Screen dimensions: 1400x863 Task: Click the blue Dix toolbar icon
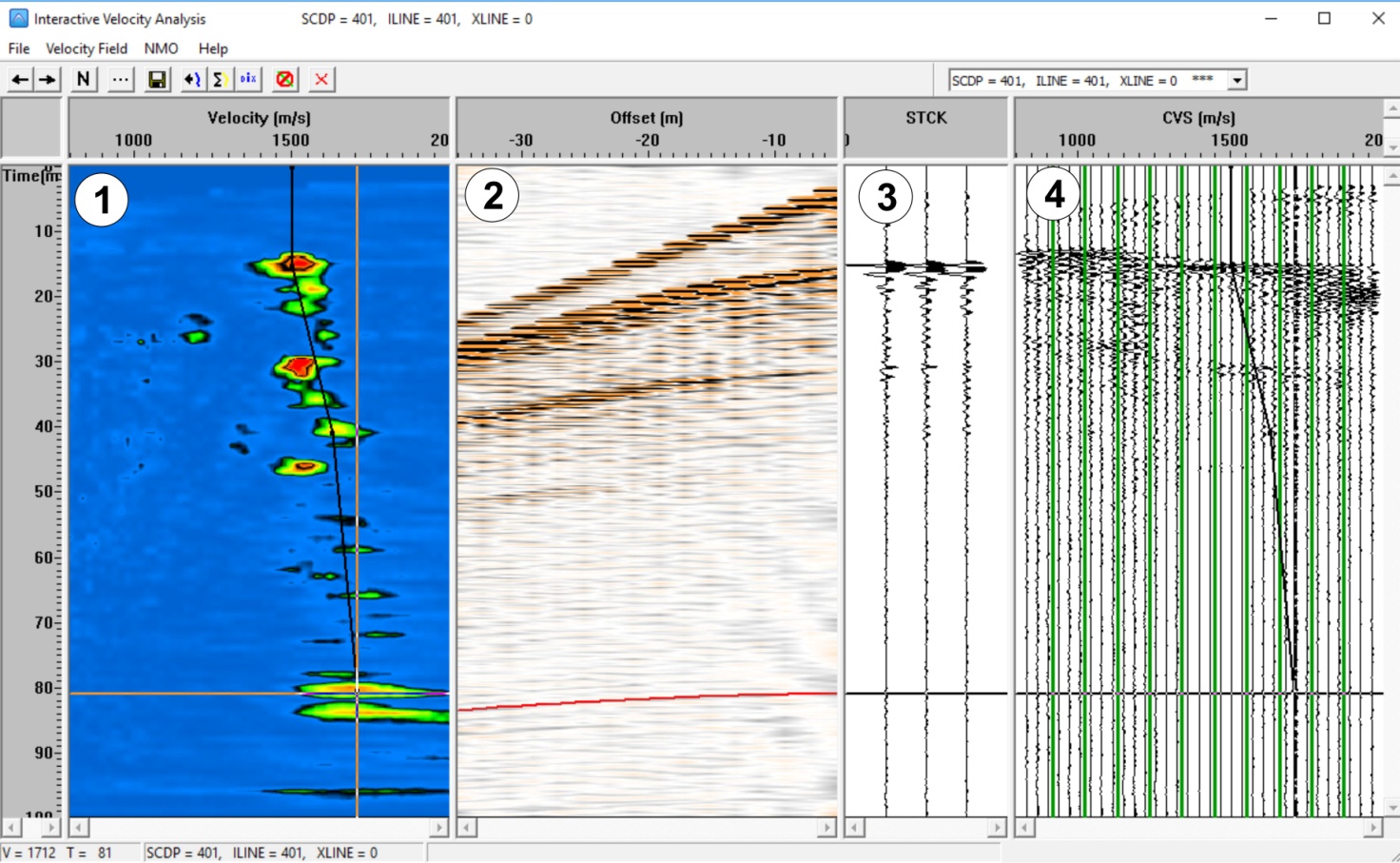(x=248, y=80)
